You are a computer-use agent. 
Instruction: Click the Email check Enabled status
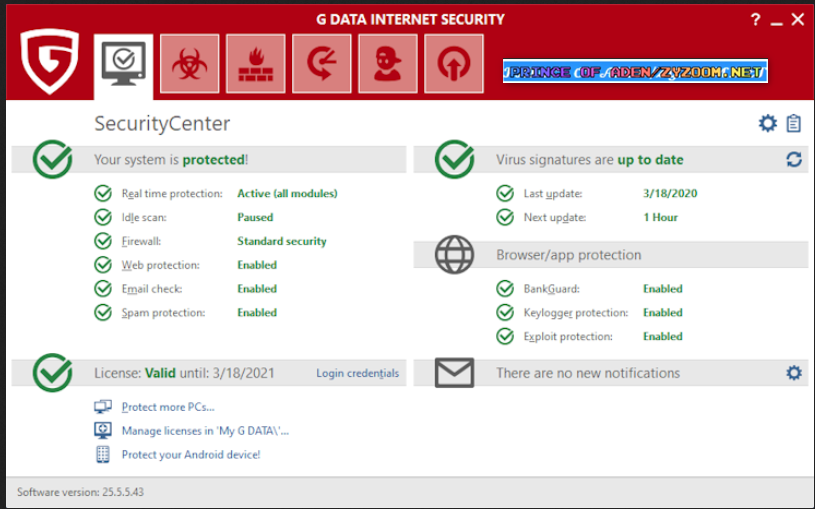[x=257, y=289]
